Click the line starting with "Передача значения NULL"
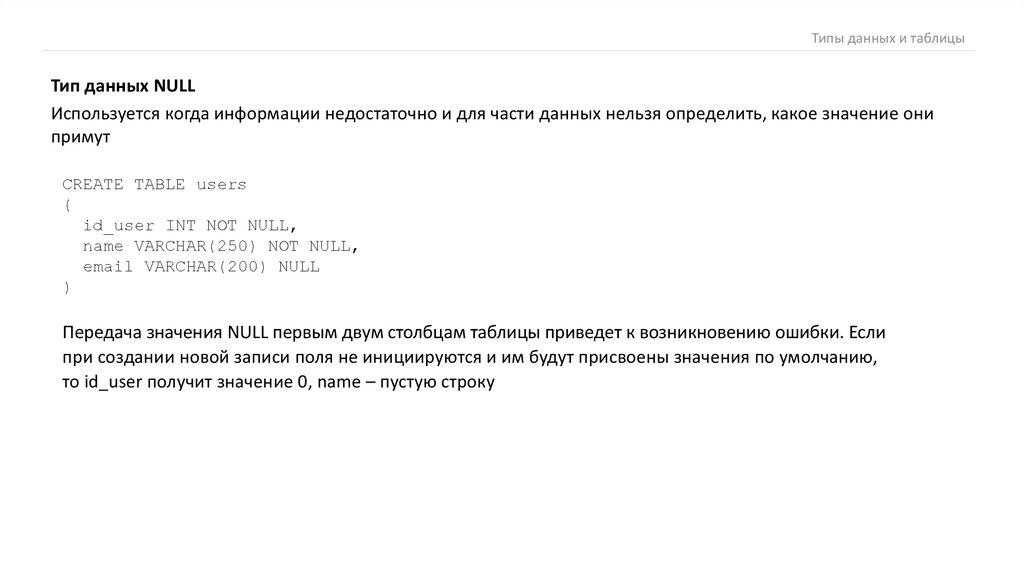 (x=473, y=332)
